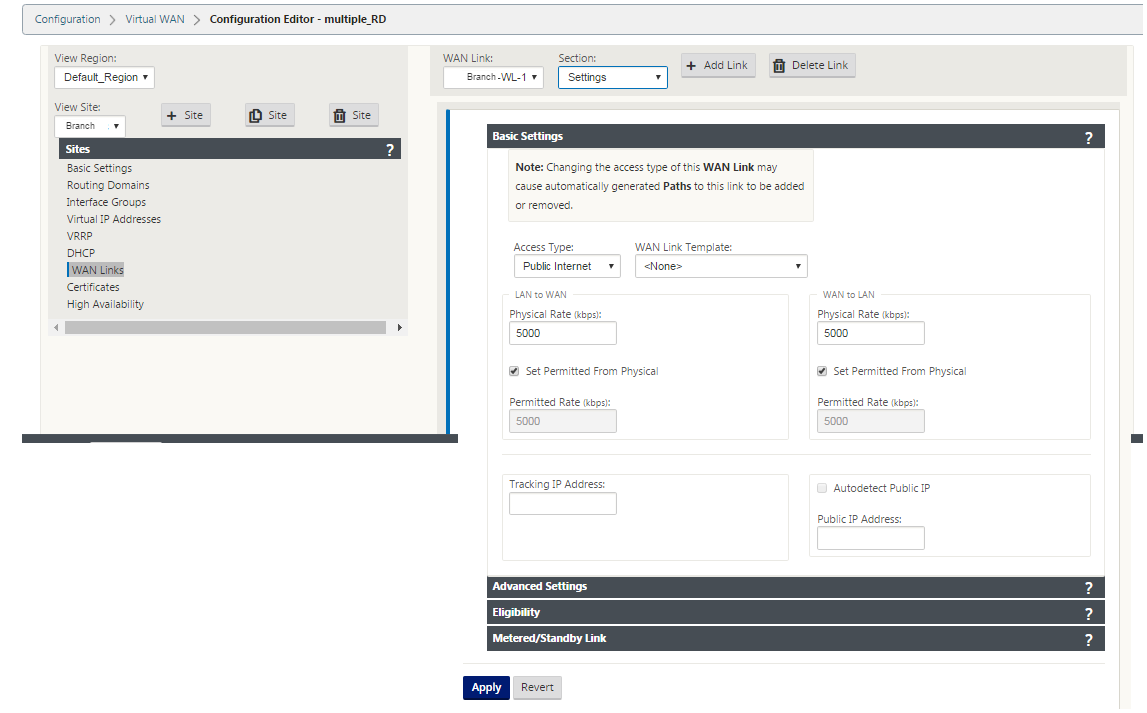Viewport: 1147px width, 713px height.
Task: Select Interface Groups in Sites list
Action: (x=106, y=203)
